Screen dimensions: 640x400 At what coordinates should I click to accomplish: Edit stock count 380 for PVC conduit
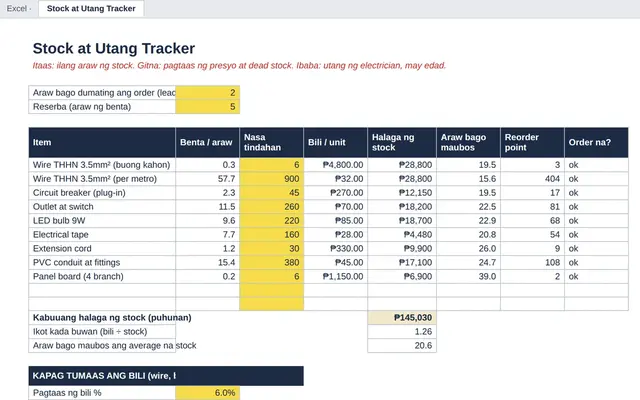tap(271, 262)
